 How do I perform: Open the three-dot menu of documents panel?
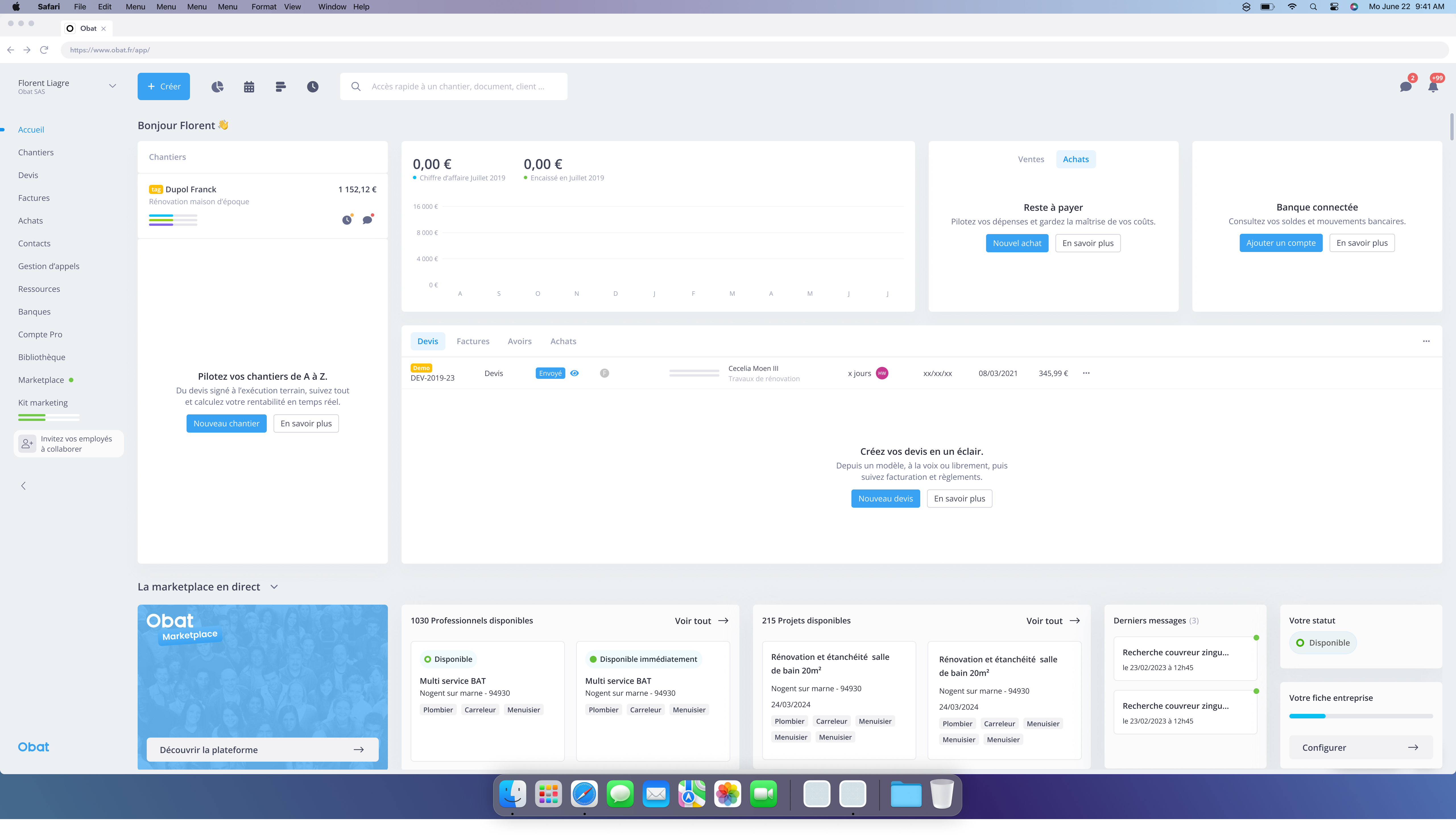1426,341
